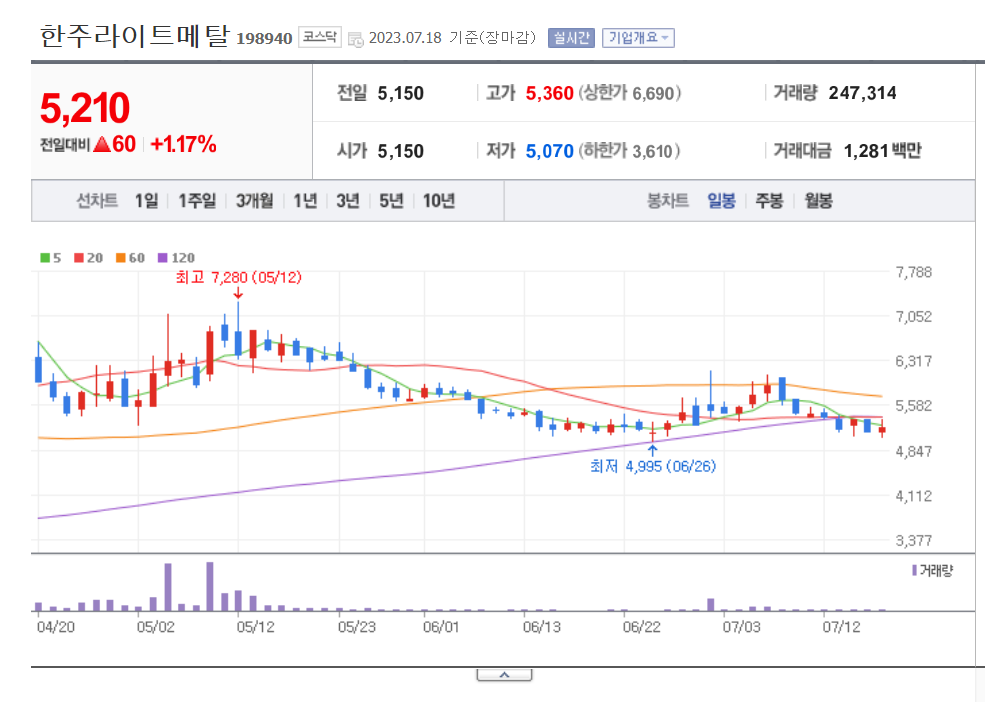Viewport: 985px width, 702px height.
Task: Show the 3년 line chart
Action: click(x=347, y=201)
